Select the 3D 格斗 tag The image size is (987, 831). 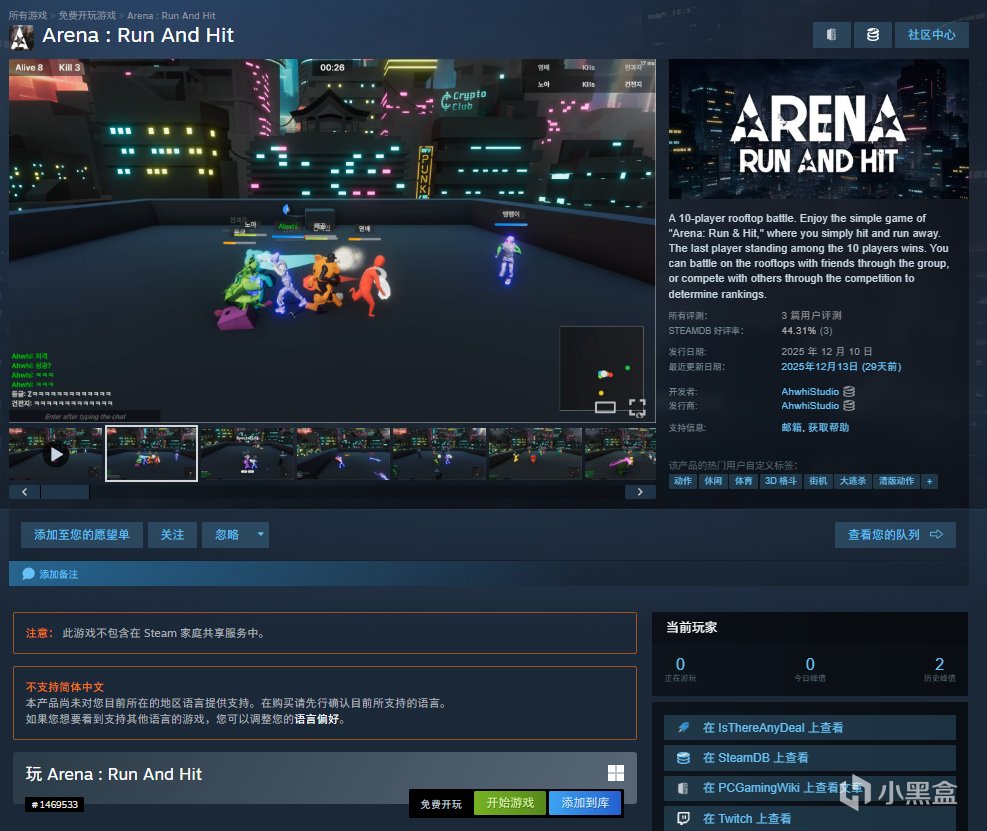(x=780, y=481)
